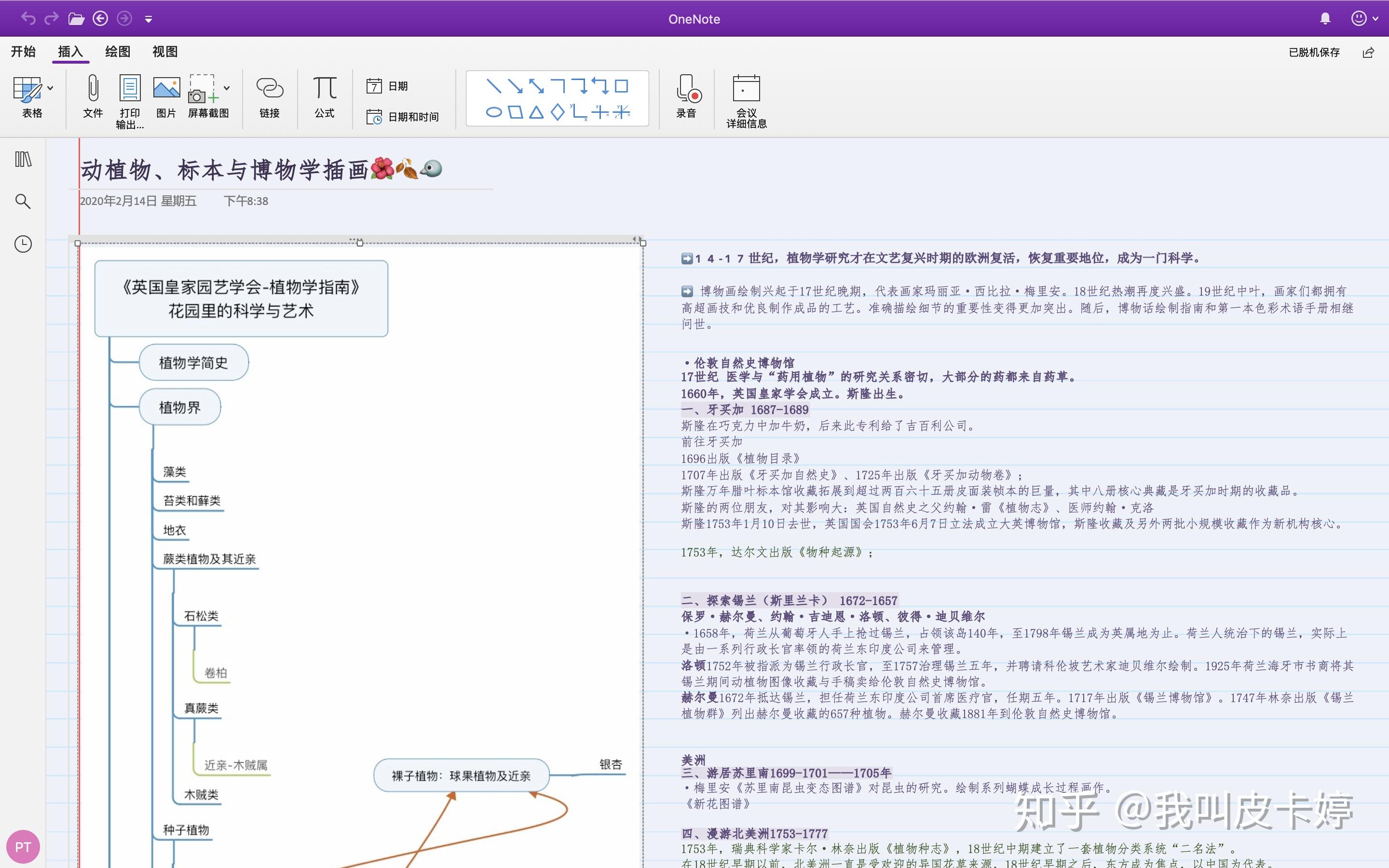
Task: Click the top-center resize handle of image
Action: click(x=360, y=243)
